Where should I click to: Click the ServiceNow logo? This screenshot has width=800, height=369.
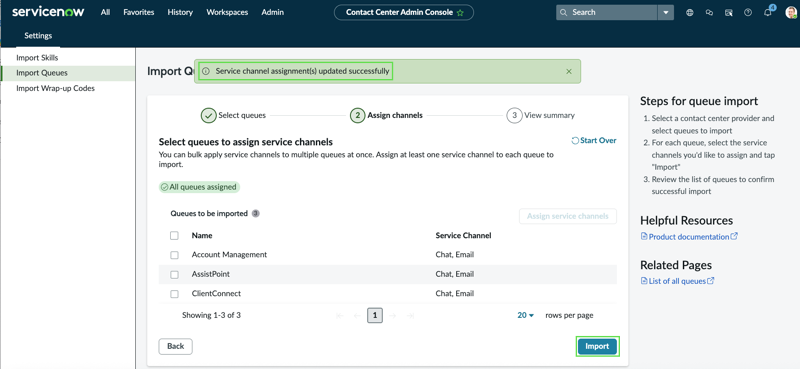[x=48, y=12]
